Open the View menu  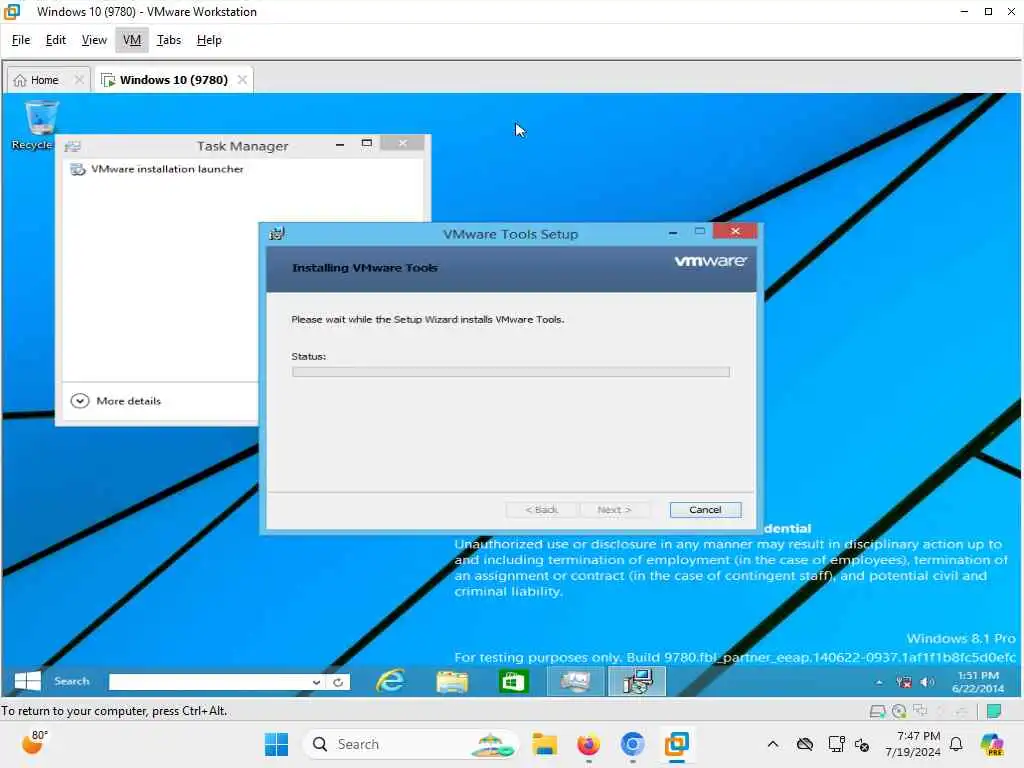tap(94, 40)
